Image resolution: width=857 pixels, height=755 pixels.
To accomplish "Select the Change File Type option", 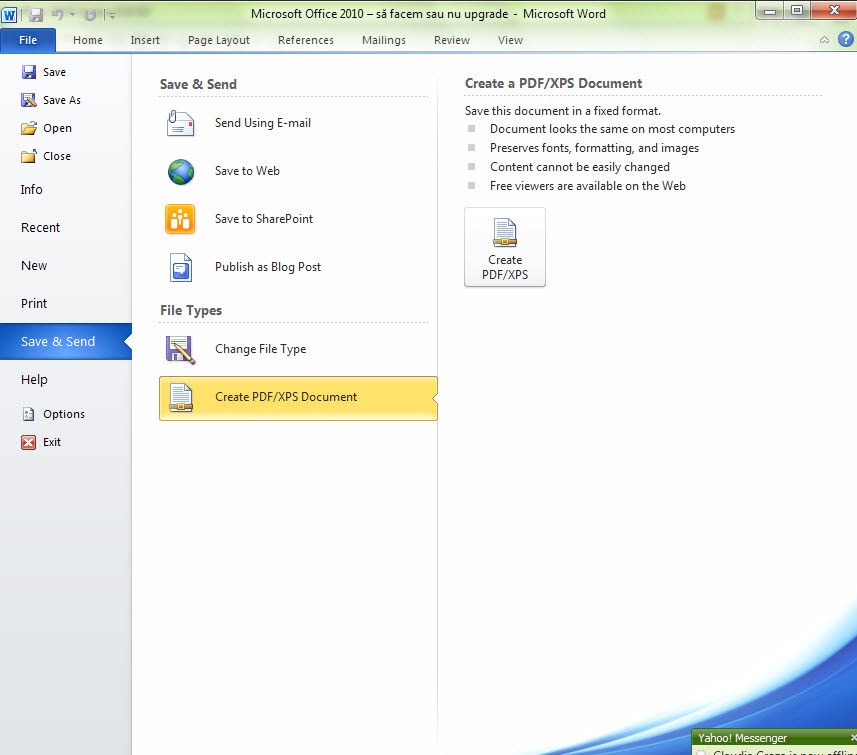I will (x=298, y=349).
